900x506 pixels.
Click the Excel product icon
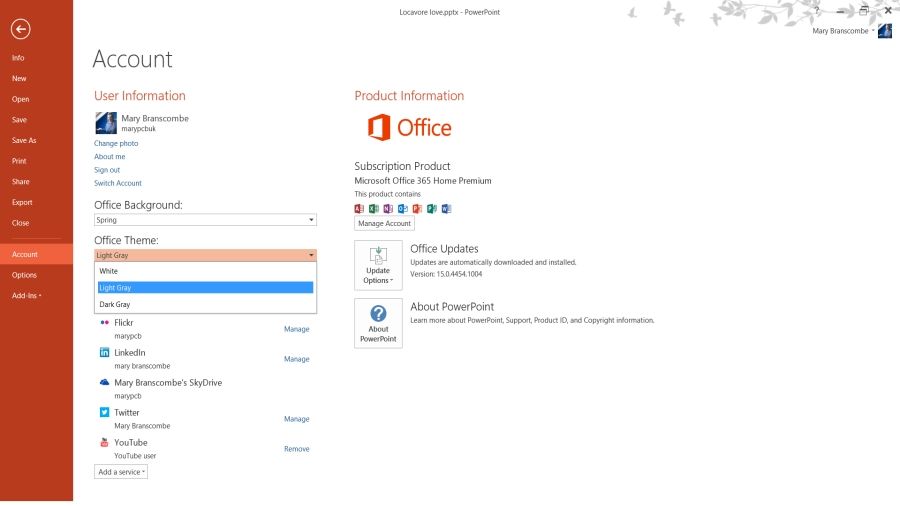374,209
